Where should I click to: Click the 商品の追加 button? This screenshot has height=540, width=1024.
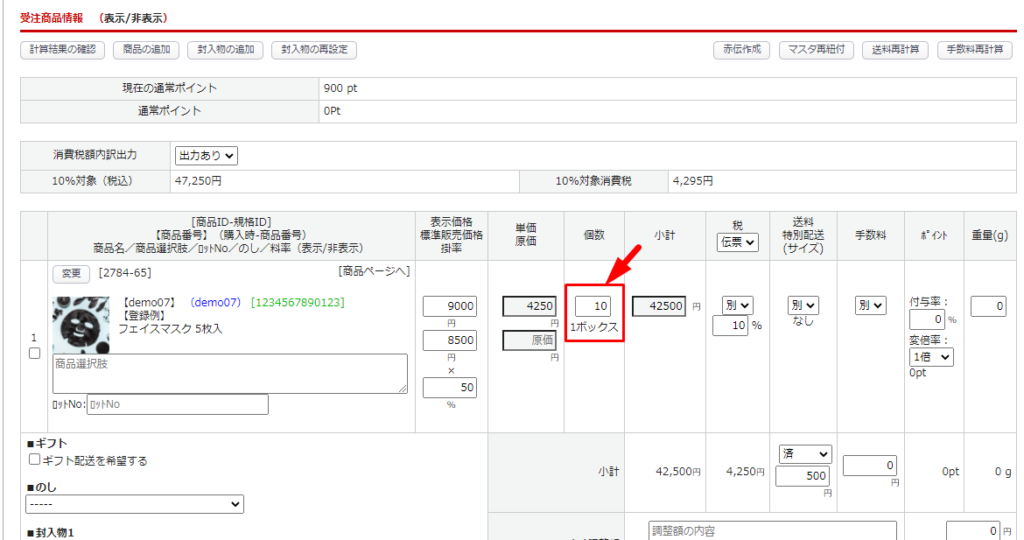click(146, 49)
